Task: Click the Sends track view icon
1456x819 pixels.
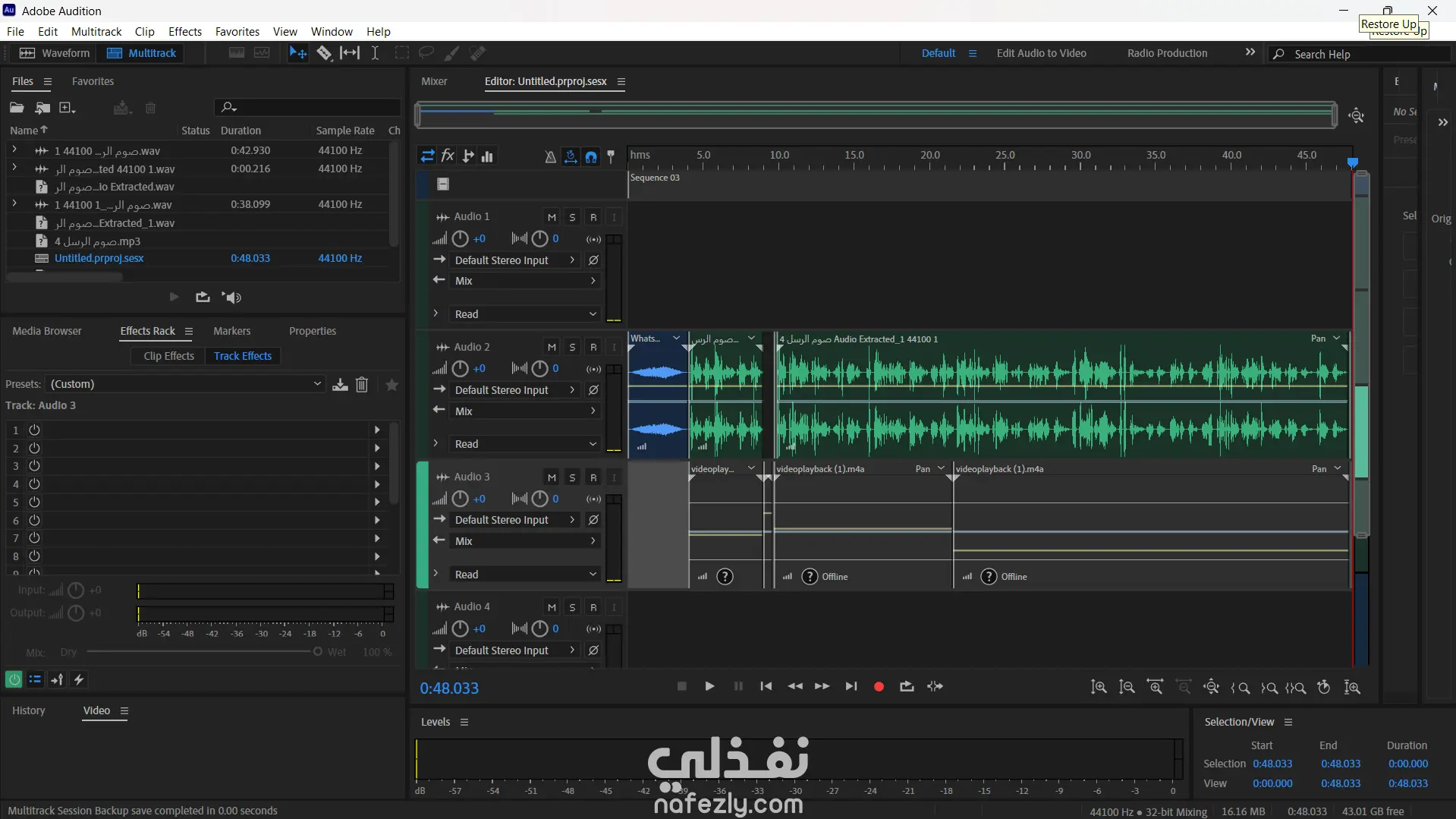Action: coord(468,156)
